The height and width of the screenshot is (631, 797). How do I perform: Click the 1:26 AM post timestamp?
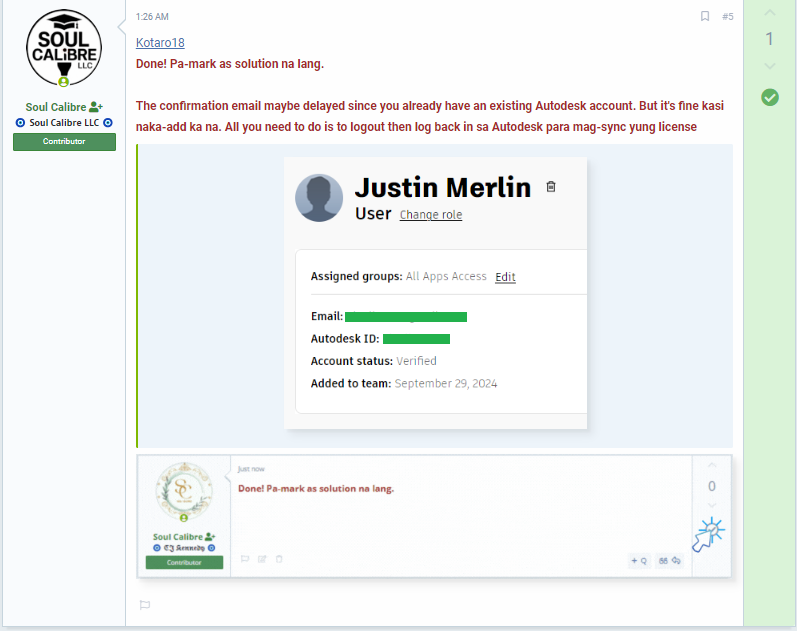152,17
